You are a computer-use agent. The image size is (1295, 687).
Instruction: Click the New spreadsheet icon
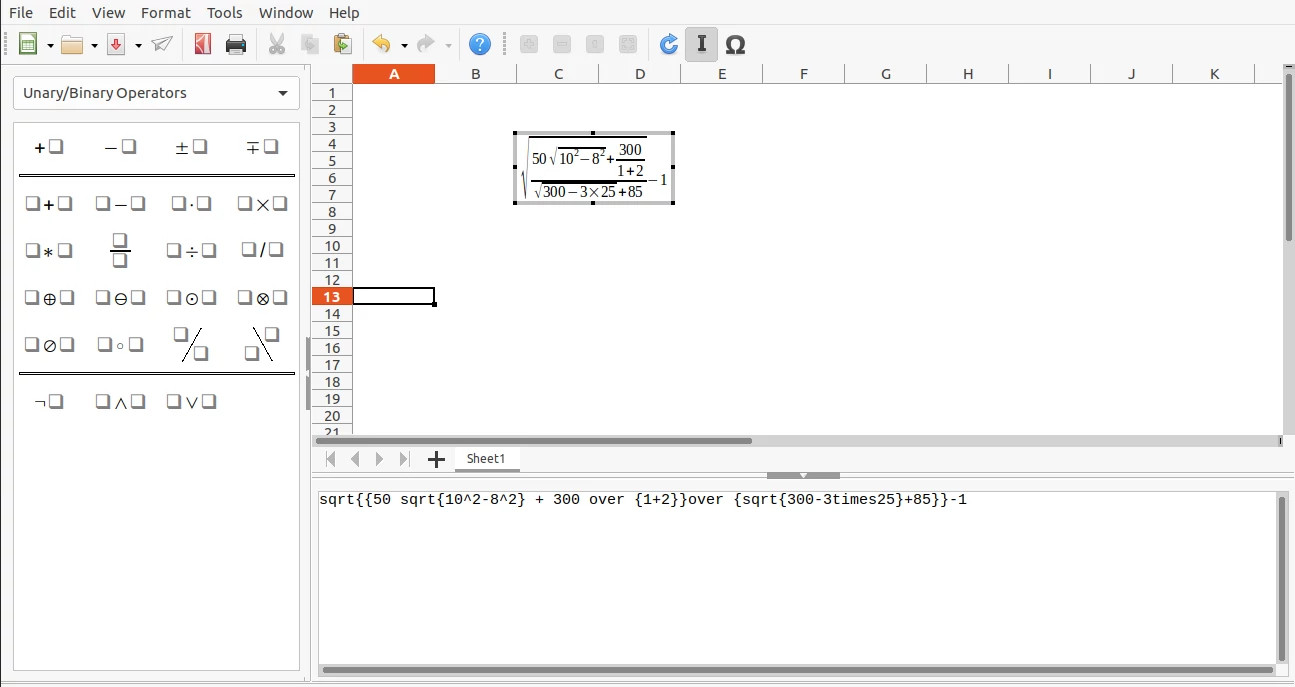pyautogui.click(x=28, y=44)
